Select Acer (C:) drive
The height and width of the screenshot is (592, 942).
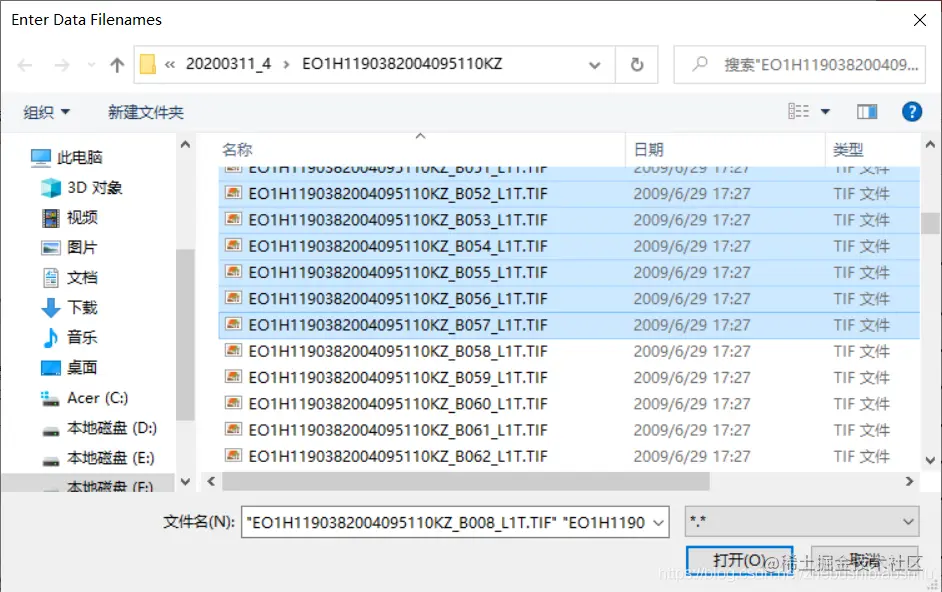click(85, 398)
